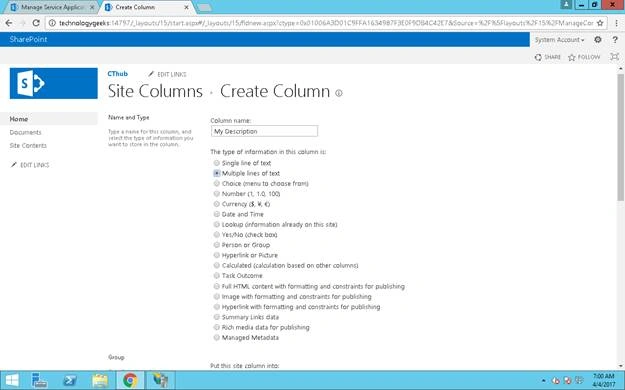
Task: Click the pencil Edit Links in sidebar
Action: pos(30,165)
